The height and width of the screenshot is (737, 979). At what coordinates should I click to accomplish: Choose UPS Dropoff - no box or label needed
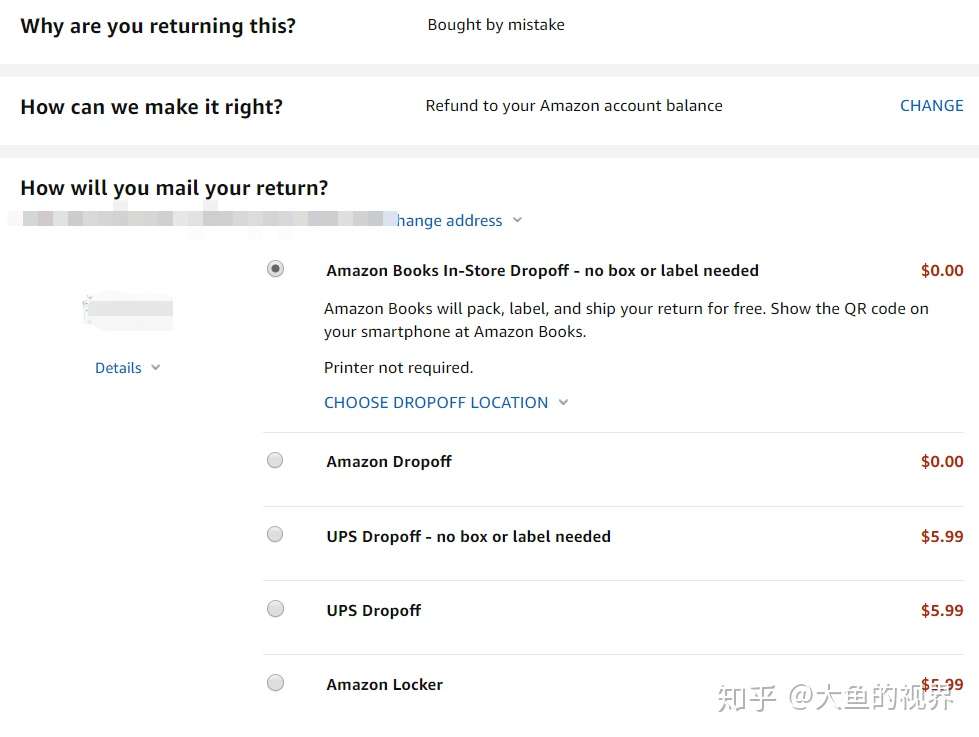(x=275, y=534)
